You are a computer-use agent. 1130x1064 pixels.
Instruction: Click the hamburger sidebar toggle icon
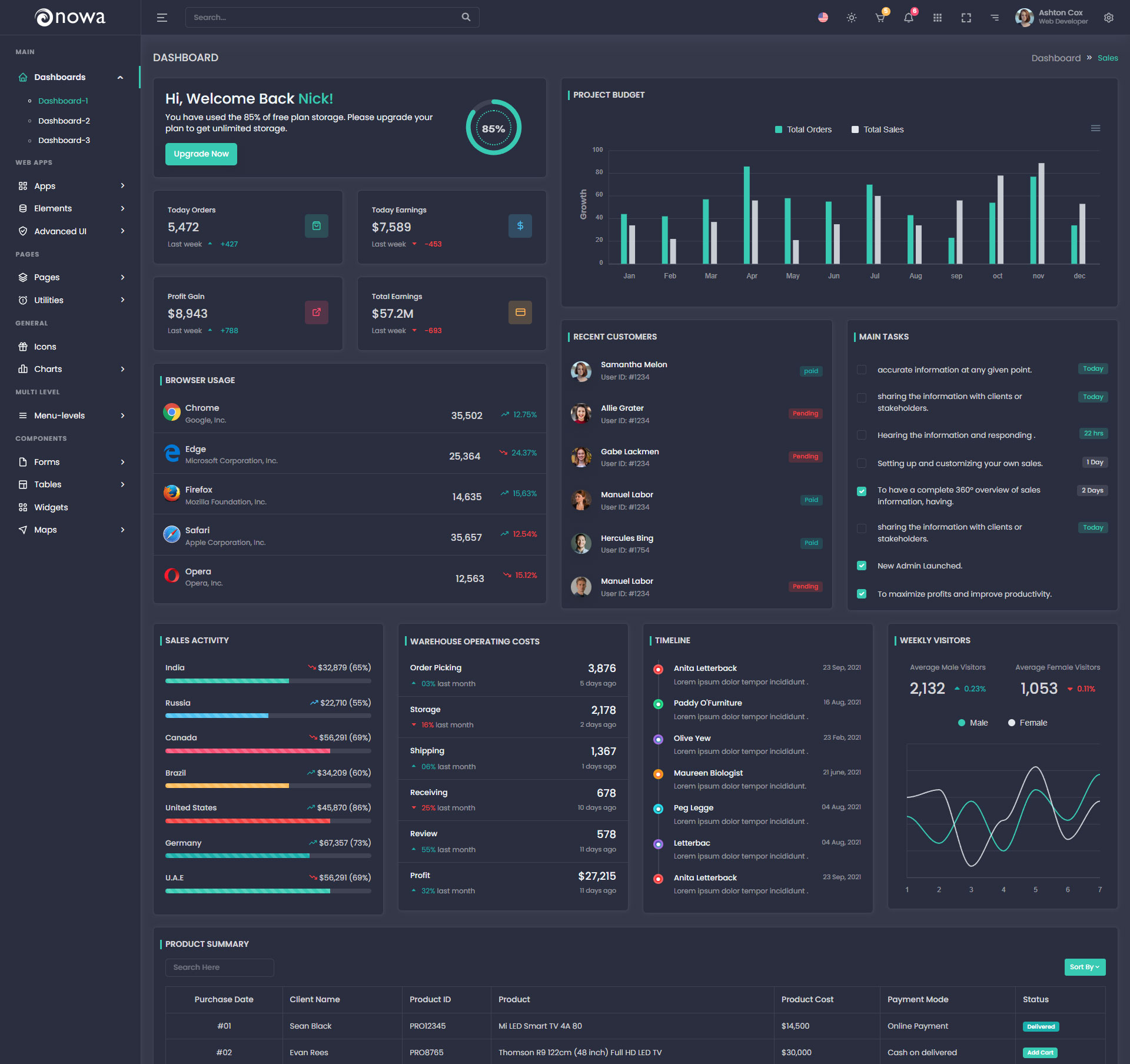[x=162, y=18]
